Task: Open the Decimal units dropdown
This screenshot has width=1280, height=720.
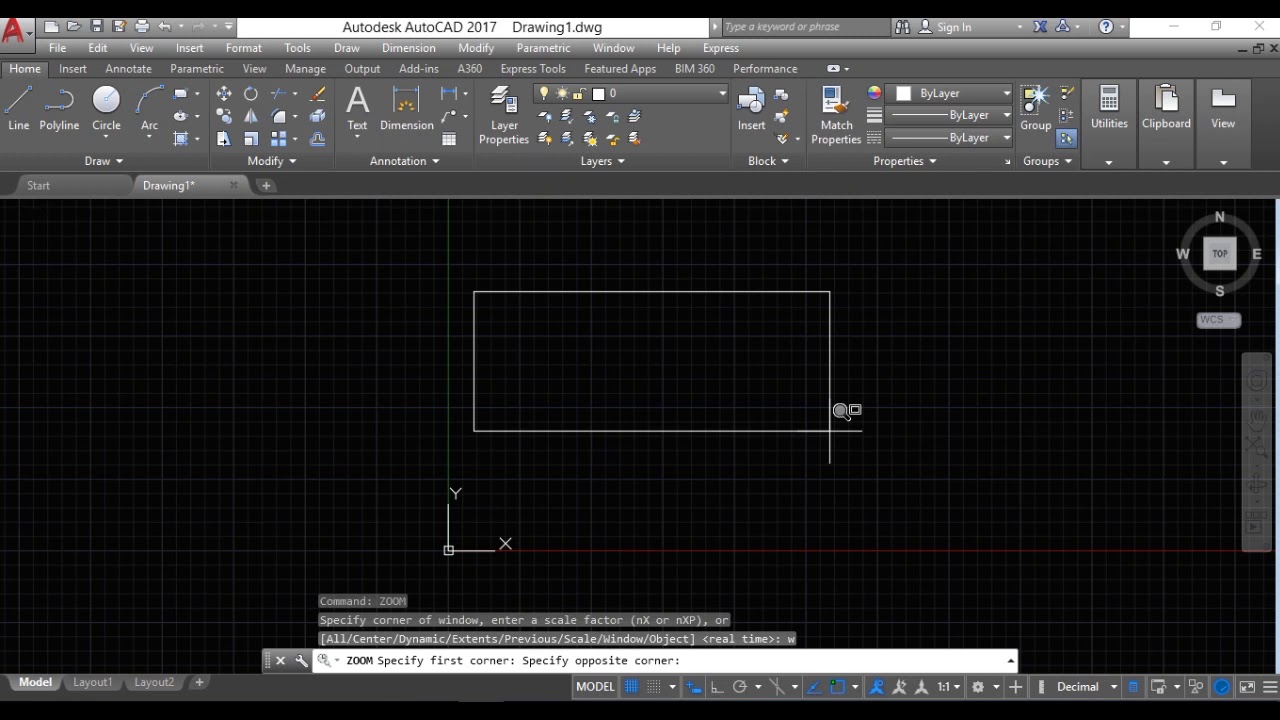Action: click(x=1084, y=687)
